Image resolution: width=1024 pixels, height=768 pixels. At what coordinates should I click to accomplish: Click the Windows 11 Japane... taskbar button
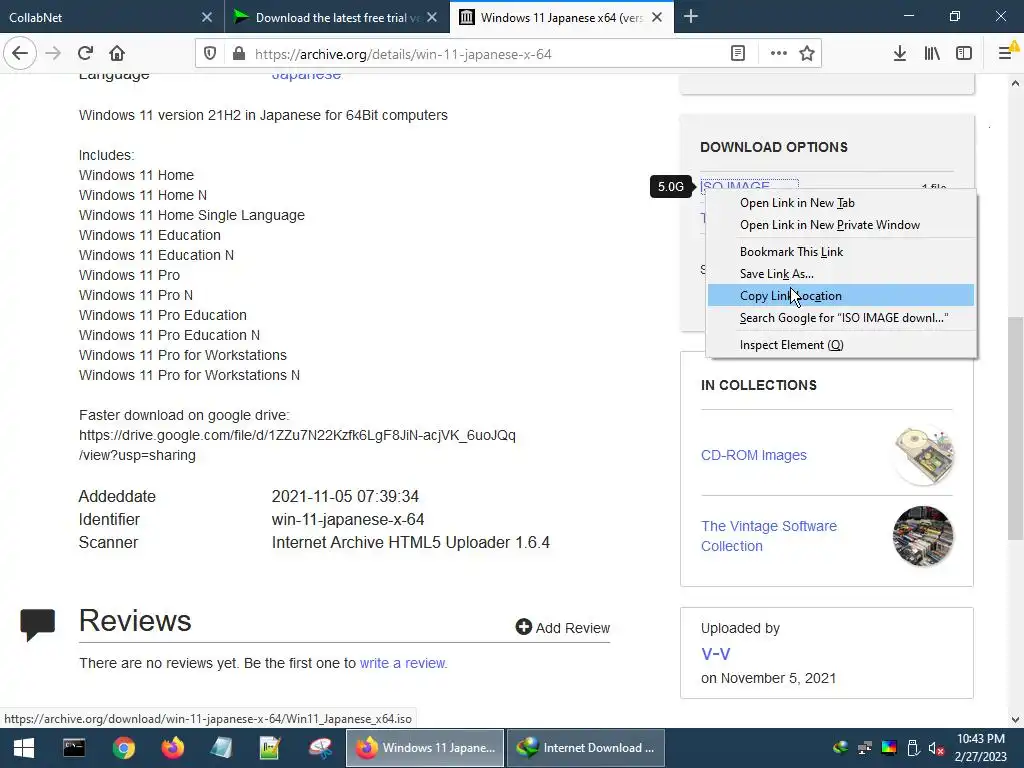click(x=425, y=748)
